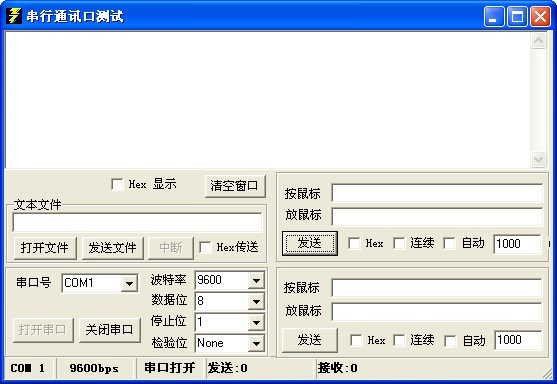Minimize the 串行通讯口测试 window
Image resolution: width=557 pixels, height=384 pixels.
coord(494,16)
